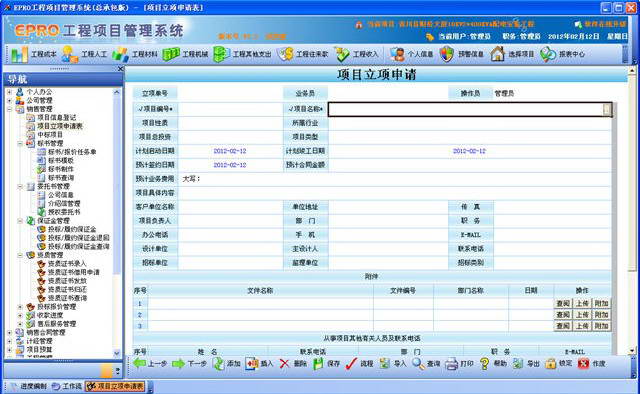This screenshot has height=394, width=640.
Task: Switch to the 进度编制 bottom tab
Action: pyautogui.click(x=29, y=386)
